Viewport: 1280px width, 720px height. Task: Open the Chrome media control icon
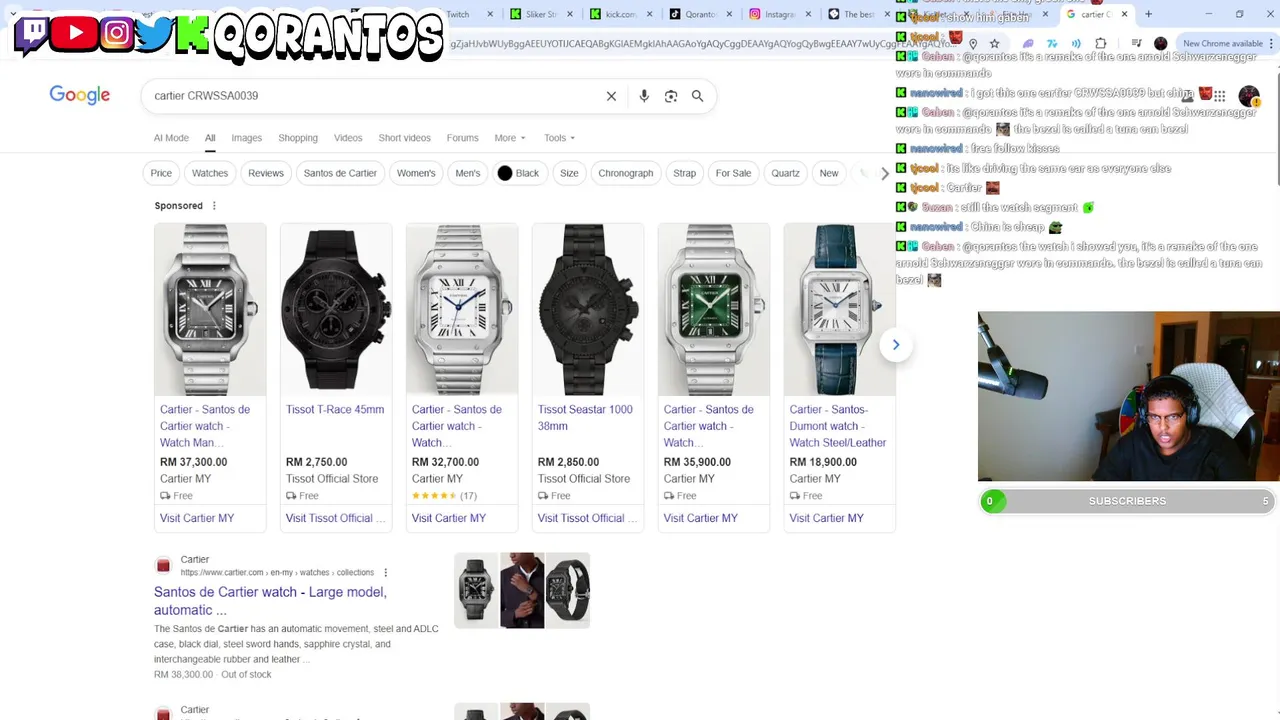[x=1136, y=43]
